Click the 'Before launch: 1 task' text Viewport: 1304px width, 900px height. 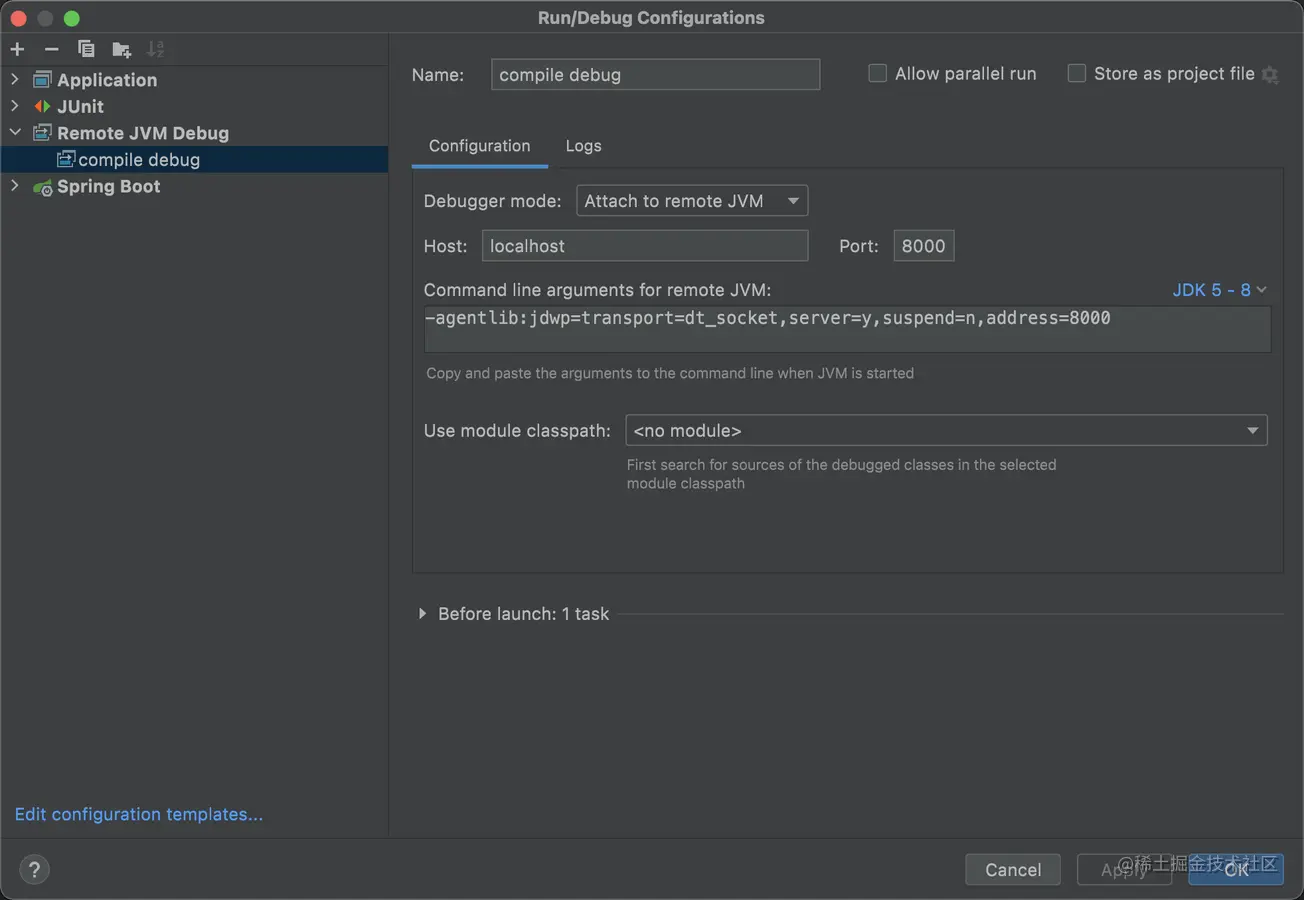pyautogui.click(x=523, y=614)
